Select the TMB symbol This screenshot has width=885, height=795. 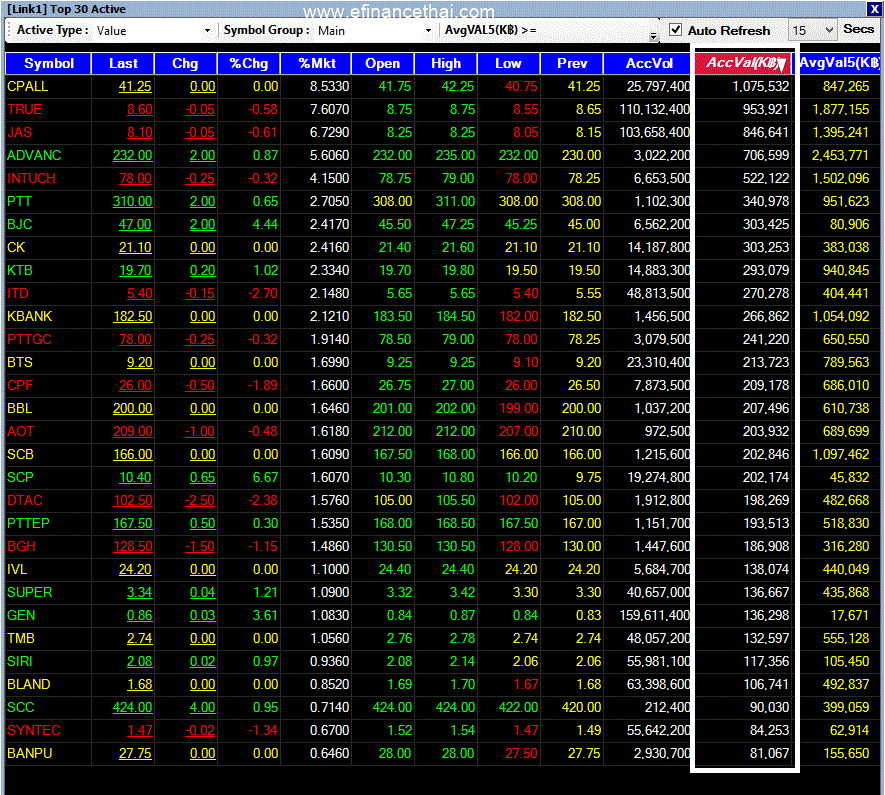[21, 638]
